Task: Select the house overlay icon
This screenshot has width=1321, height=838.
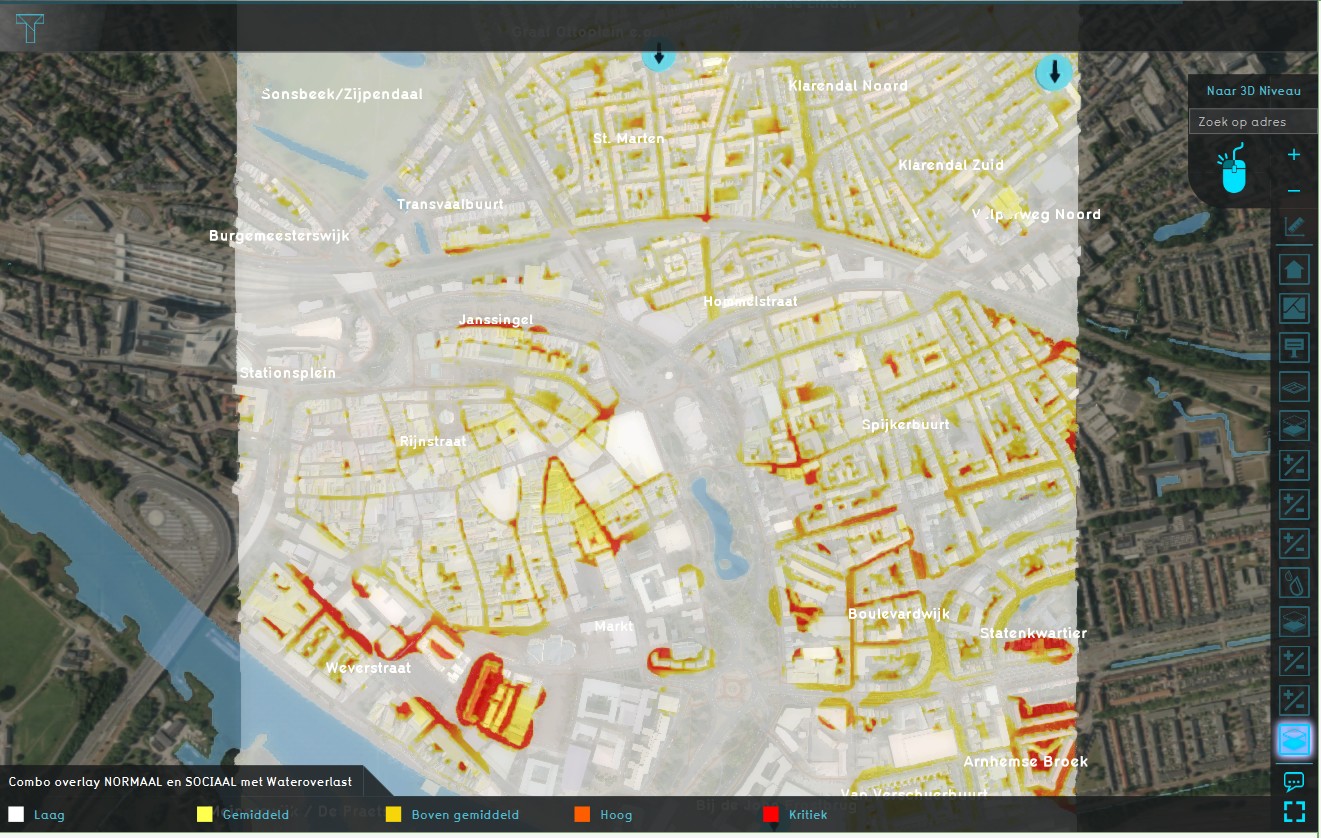Action: pyautogui.click(x=1294, y=269)
